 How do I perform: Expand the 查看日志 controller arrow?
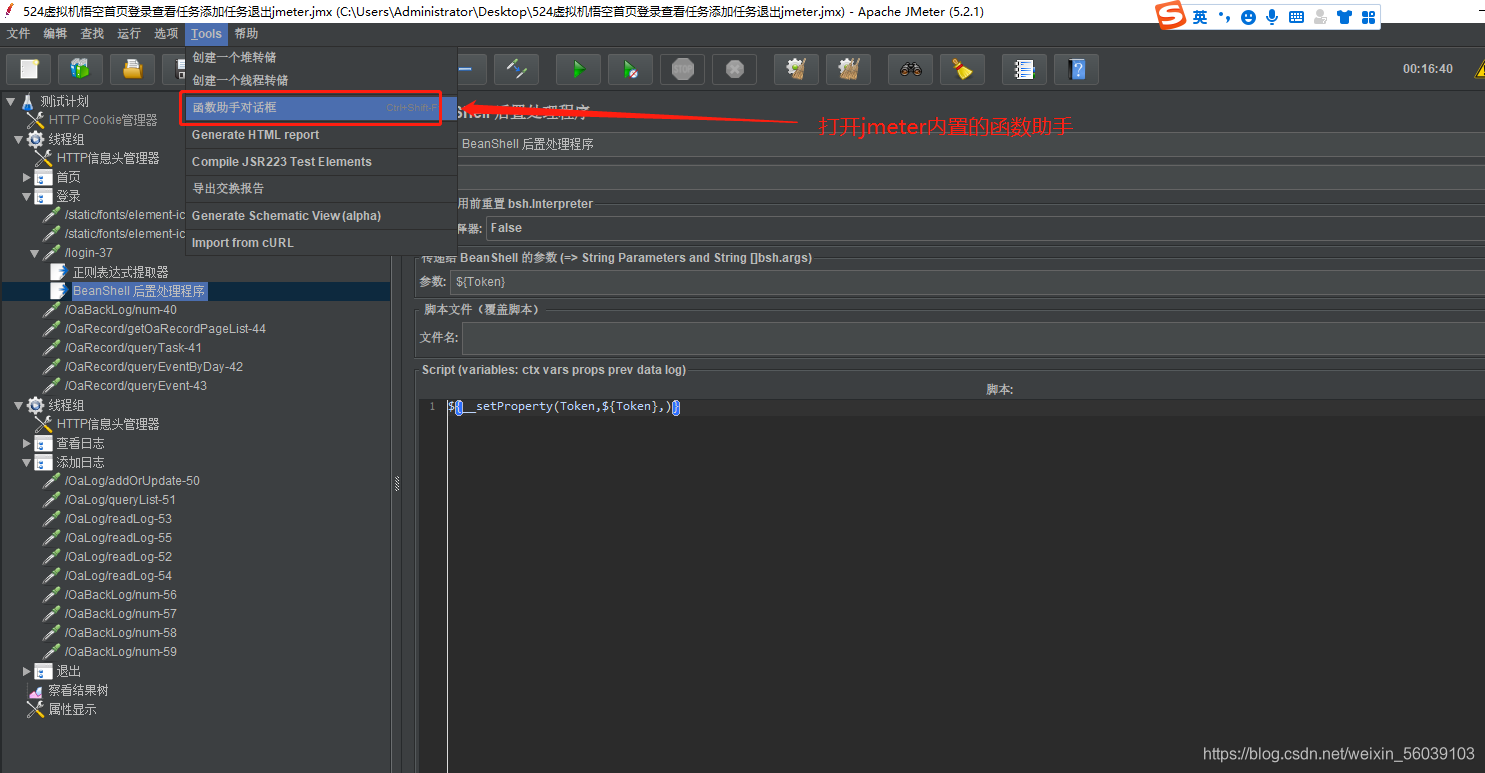tap(27, 443)
